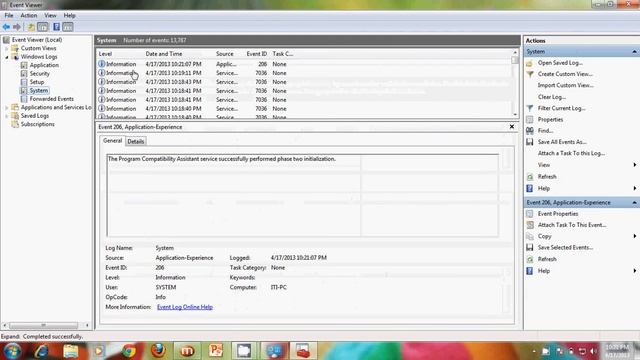Click Create Custom View action
This screenshot has width=640, height=360.
[565, 74]
